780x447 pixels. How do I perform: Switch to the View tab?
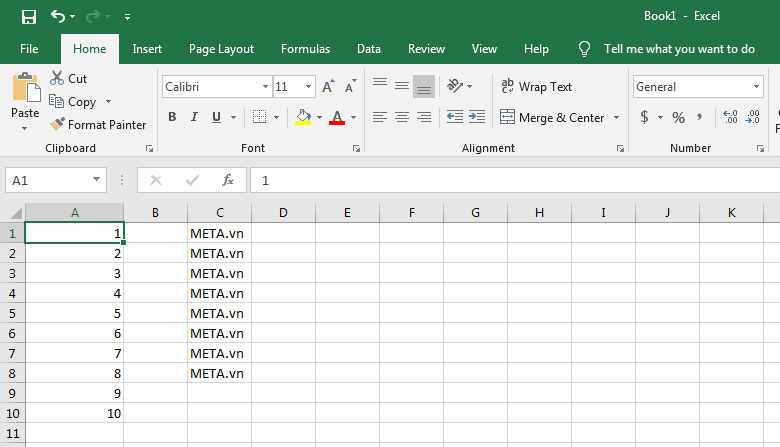click(484, 49)
